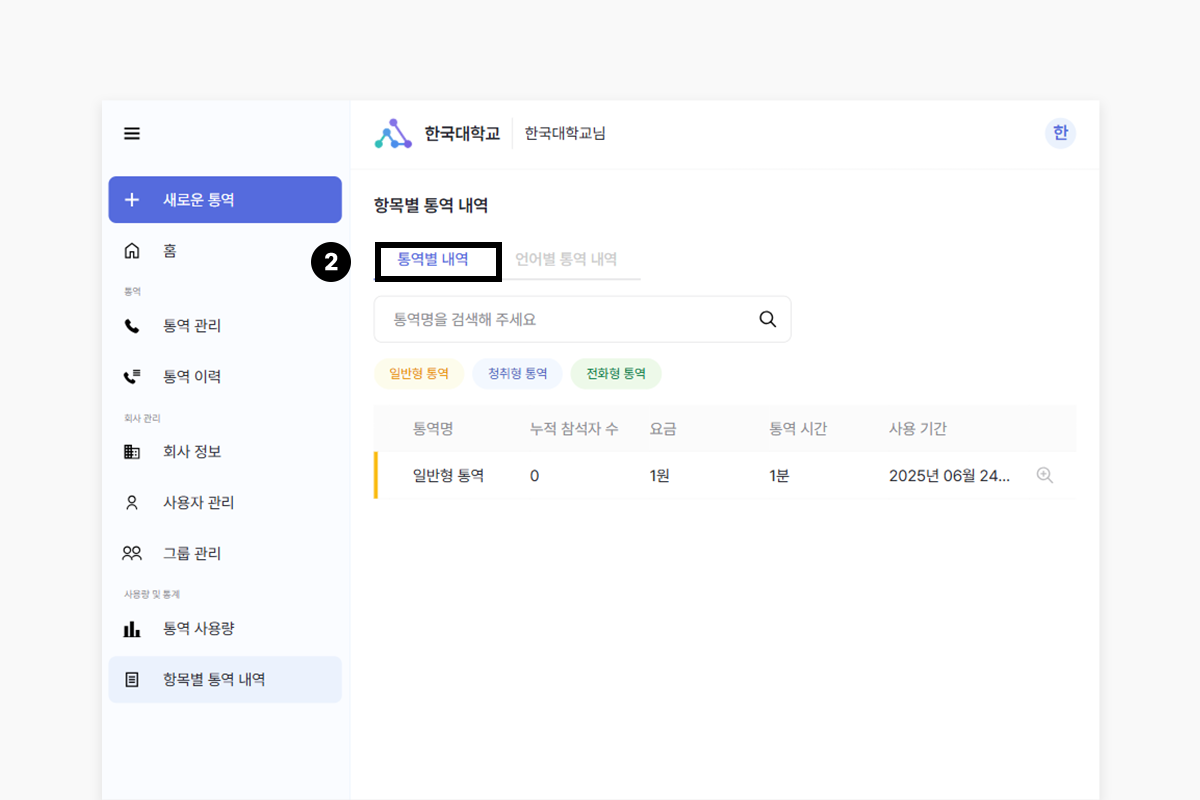Click the search magnifier icon in search box
This screenshot has width=1200, height=800.
[768, 319]
